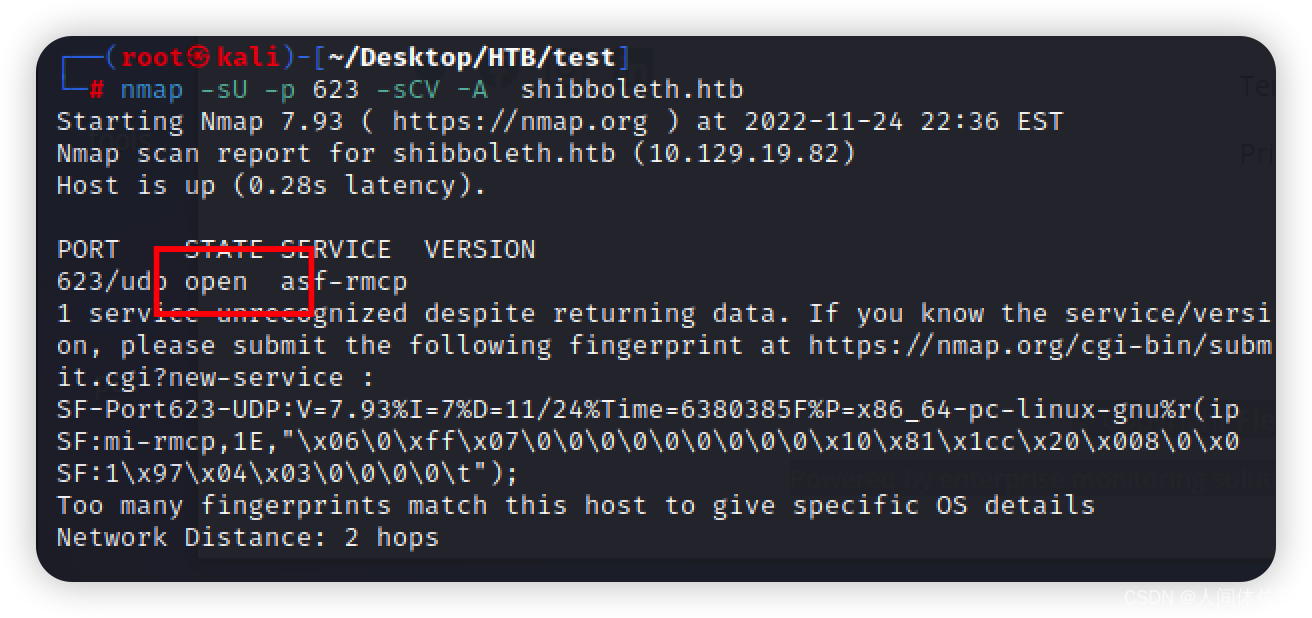Click the nmap.org/cgi-bin submit URL
Viewport: 1312px width, 618px height.
[1040, 346]
